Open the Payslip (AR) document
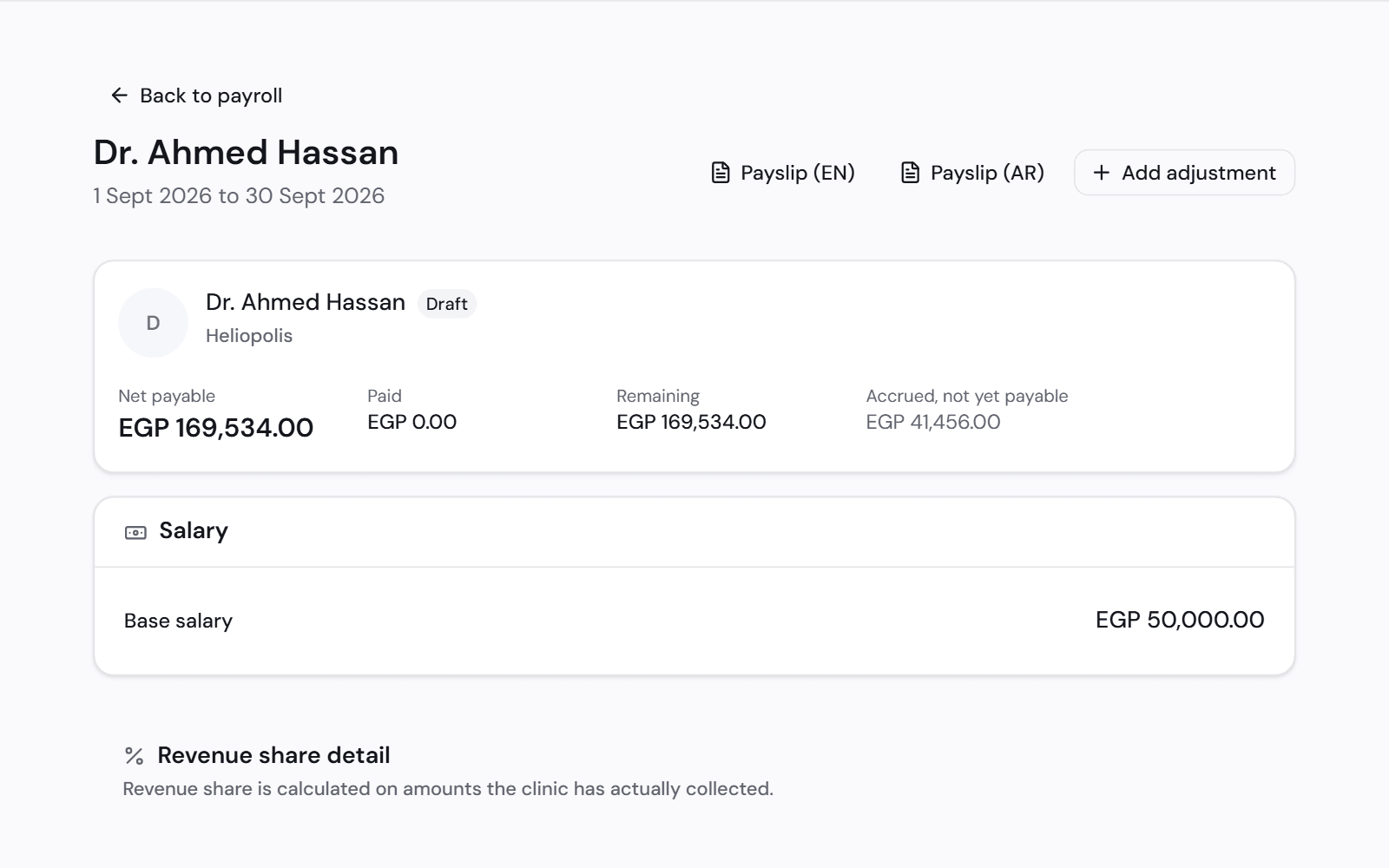This screenshot has width=1389, height=868. pyautogui.click(x=972, y=173)
